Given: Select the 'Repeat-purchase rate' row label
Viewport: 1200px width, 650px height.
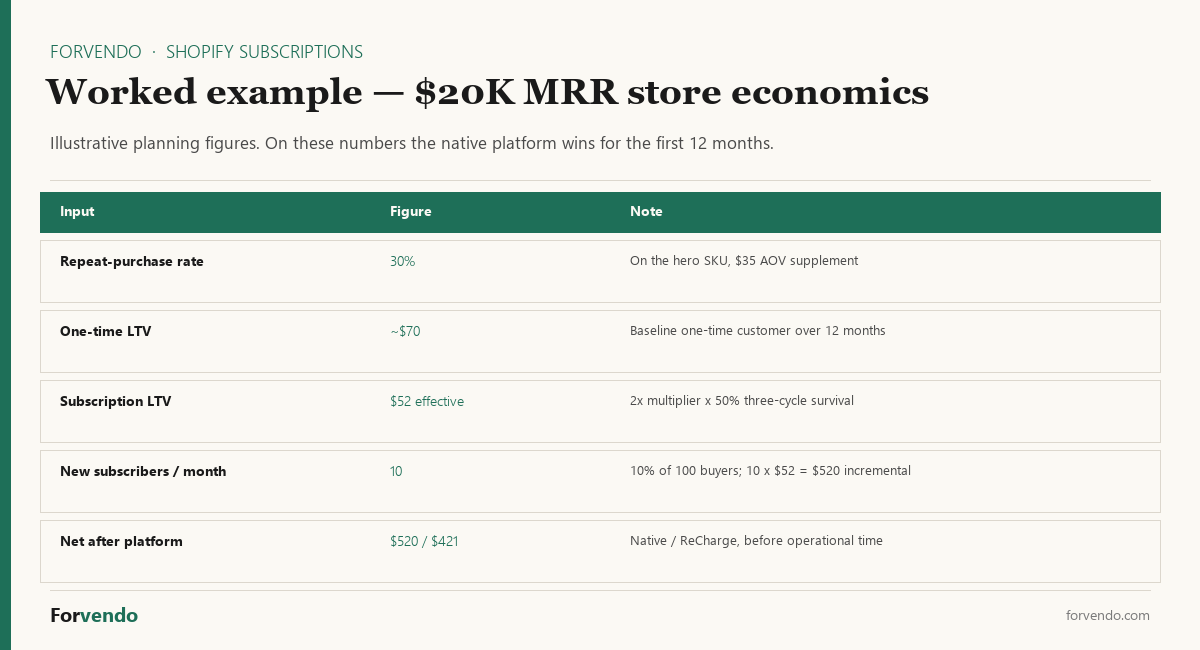Looking at the screenshot, I should click(x=132, y=261).
